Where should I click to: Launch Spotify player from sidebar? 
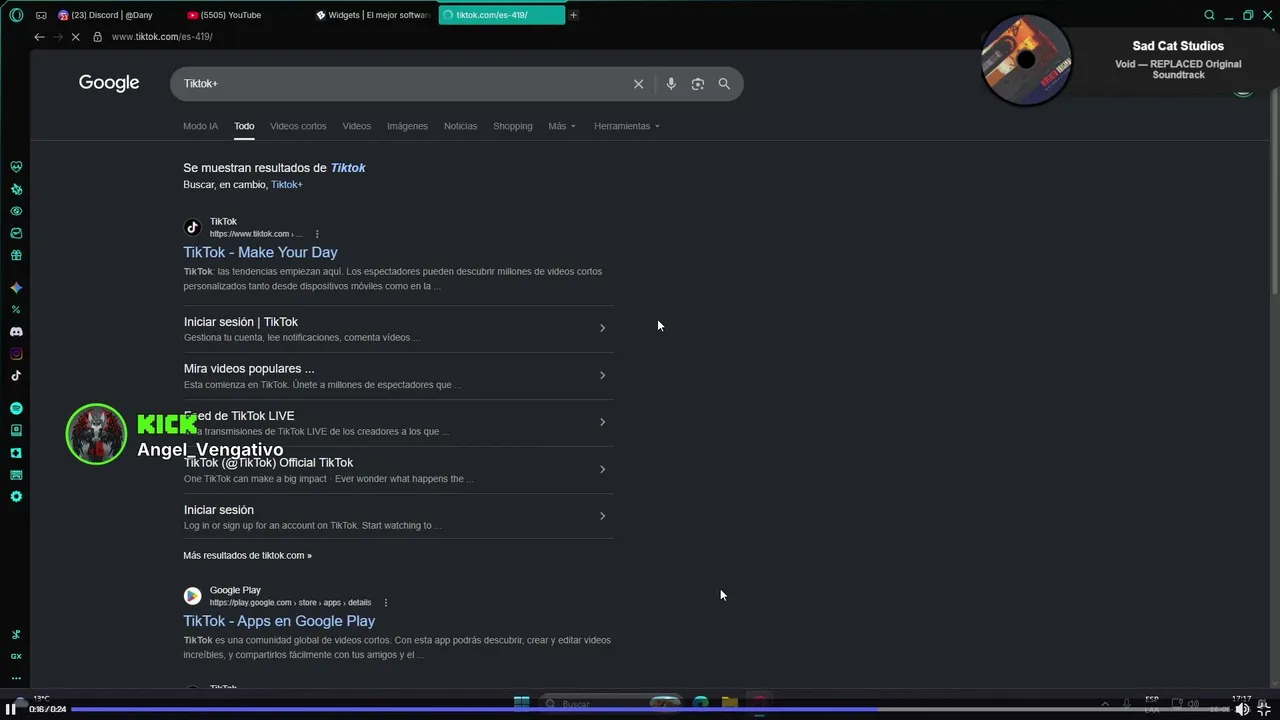click(x=16, y=408)
